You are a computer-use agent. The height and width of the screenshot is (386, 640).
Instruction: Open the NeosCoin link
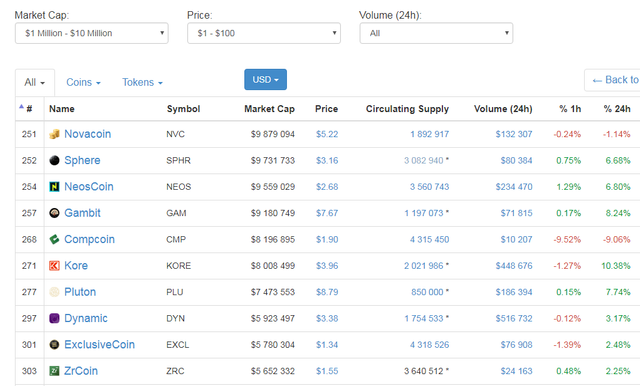(x=89, y=187)
